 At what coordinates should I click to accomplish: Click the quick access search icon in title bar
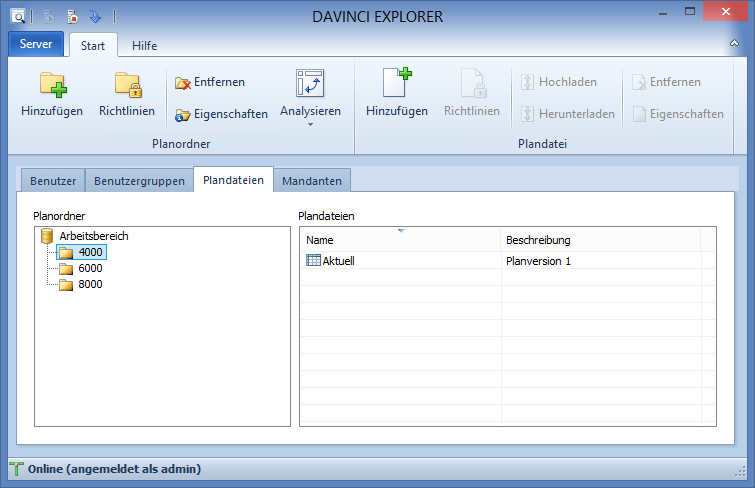18,17
